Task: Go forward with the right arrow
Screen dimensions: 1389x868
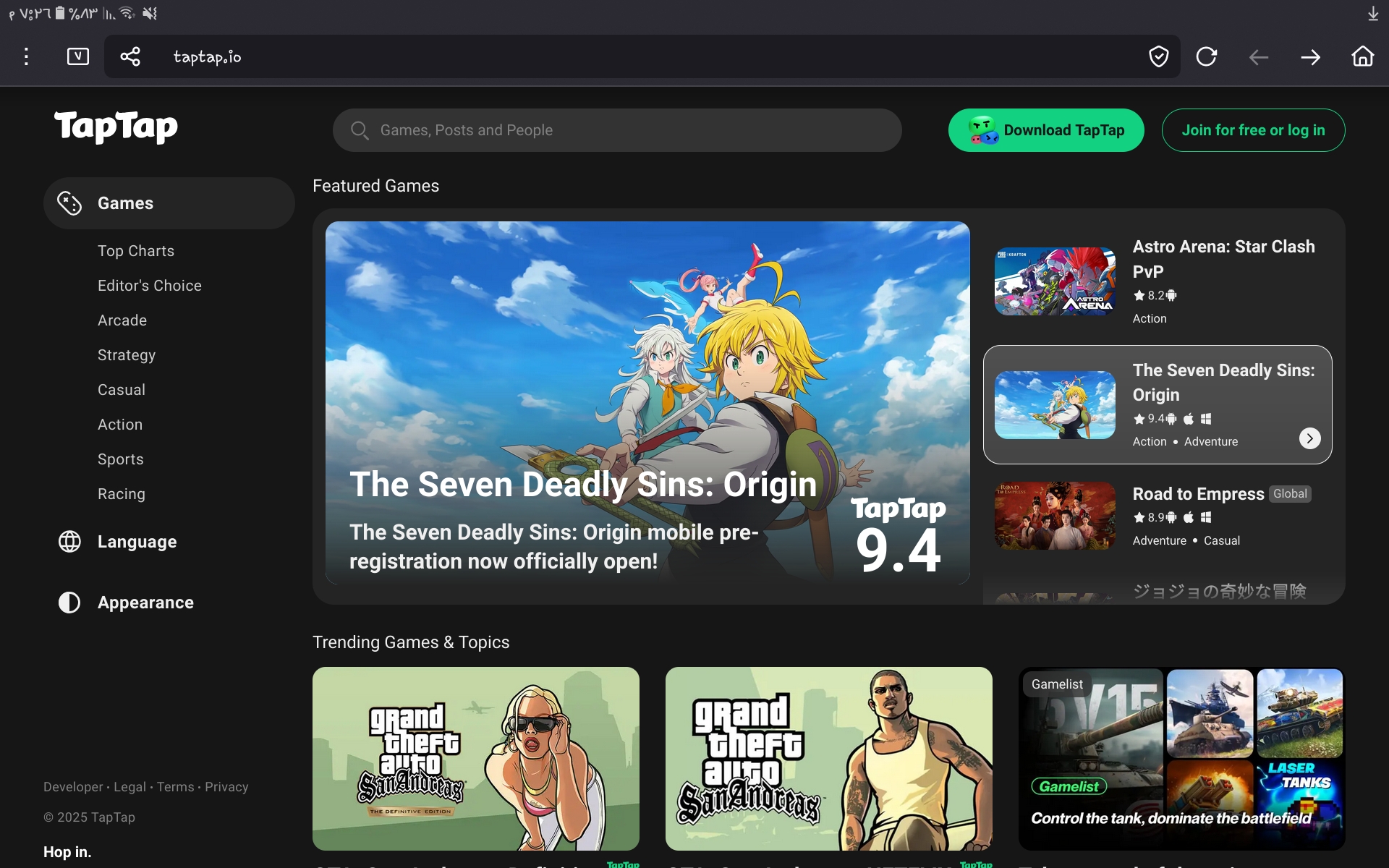Action: (1311, 57)
